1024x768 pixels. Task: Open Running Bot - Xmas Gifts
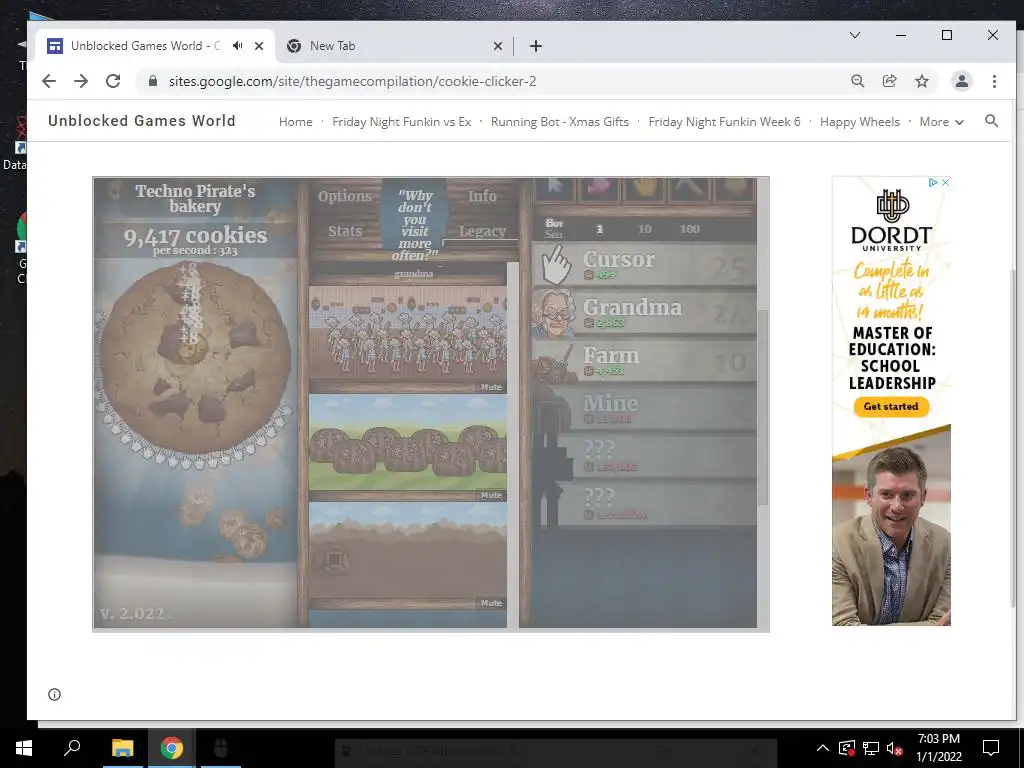point(560,121)
